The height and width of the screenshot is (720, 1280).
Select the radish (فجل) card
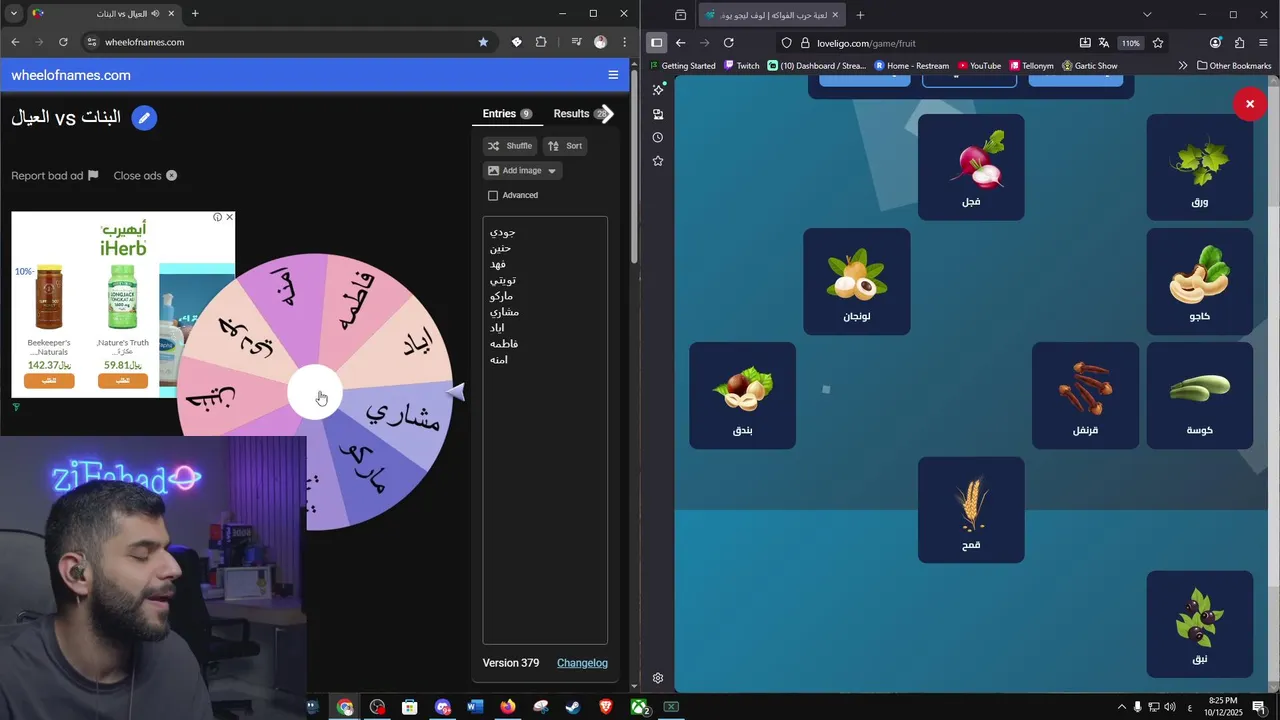click(971, 167)
